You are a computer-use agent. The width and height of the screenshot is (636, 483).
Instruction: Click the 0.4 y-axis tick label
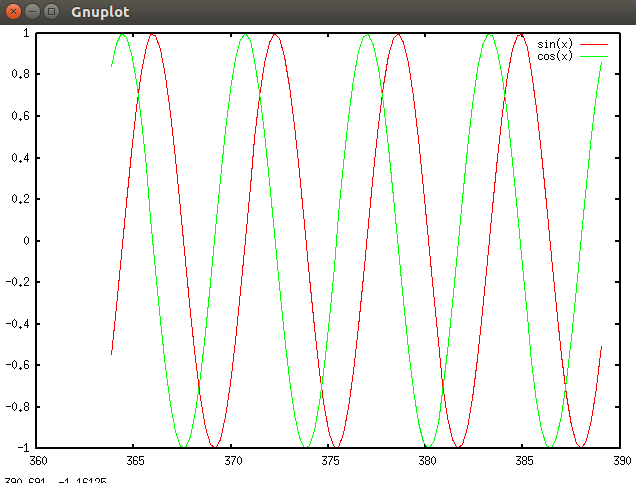(21, 158)
